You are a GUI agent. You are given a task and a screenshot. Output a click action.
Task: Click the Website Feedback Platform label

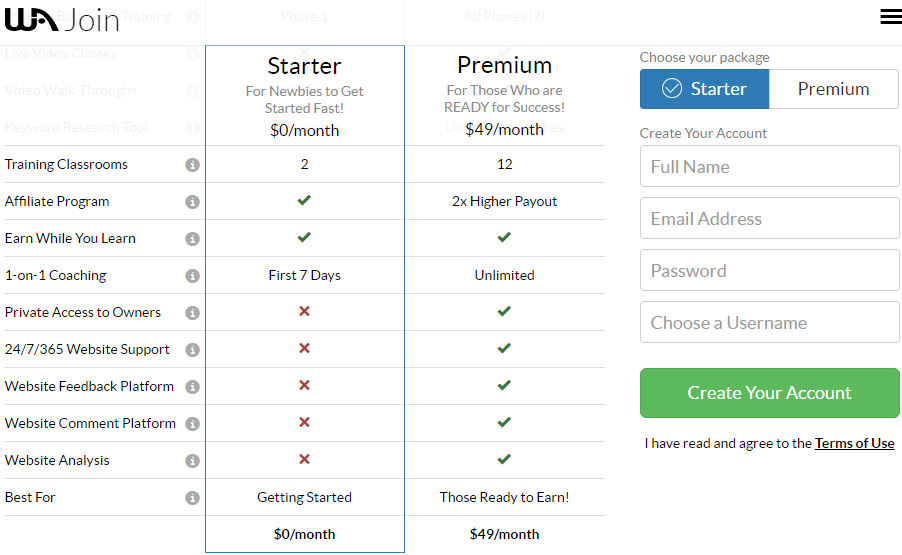[89, 386]
